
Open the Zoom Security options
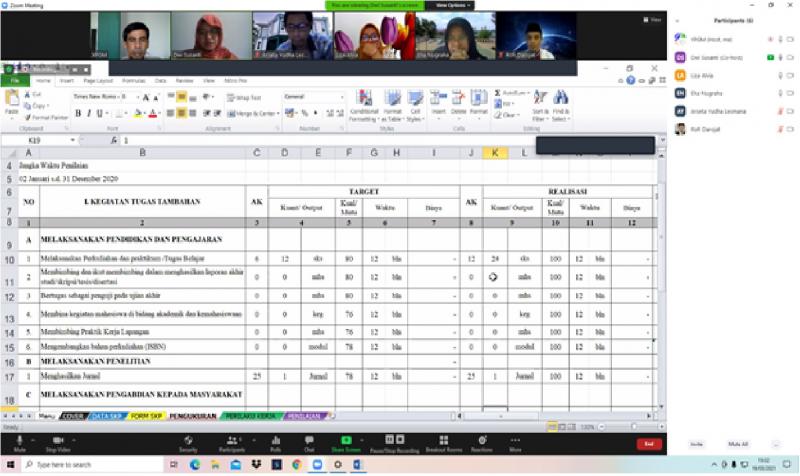point(188,440)
